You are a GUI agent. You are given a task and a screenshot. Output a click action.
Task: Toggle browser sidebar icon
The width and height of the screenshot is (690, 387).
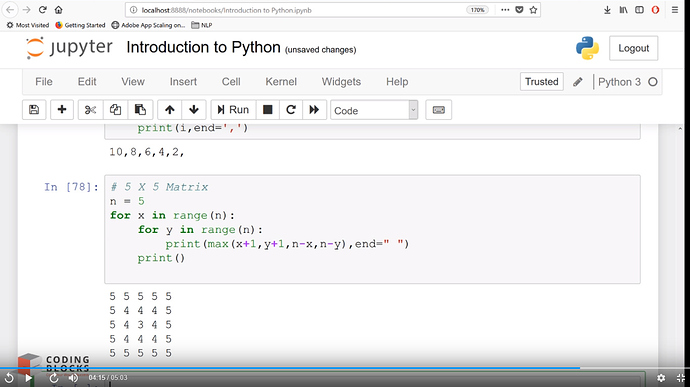(x=639, y=10)
